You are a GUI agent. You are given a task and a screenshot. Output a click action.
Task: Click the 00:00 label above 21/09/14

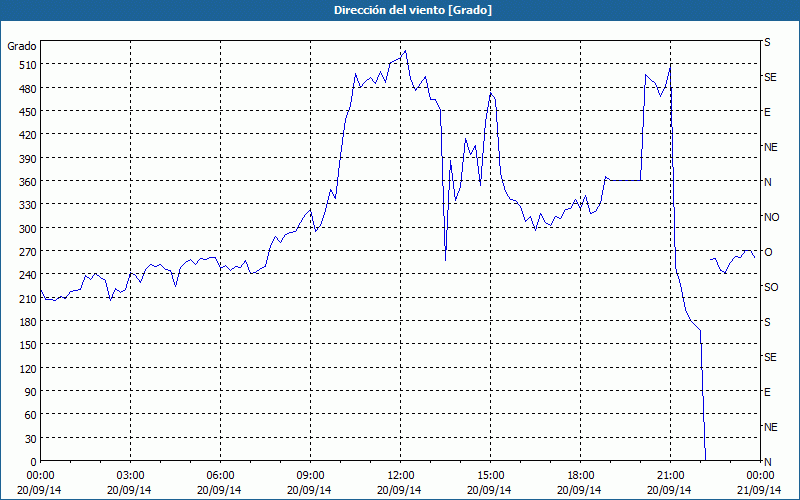pyautogui.click(x=760, y=476)
